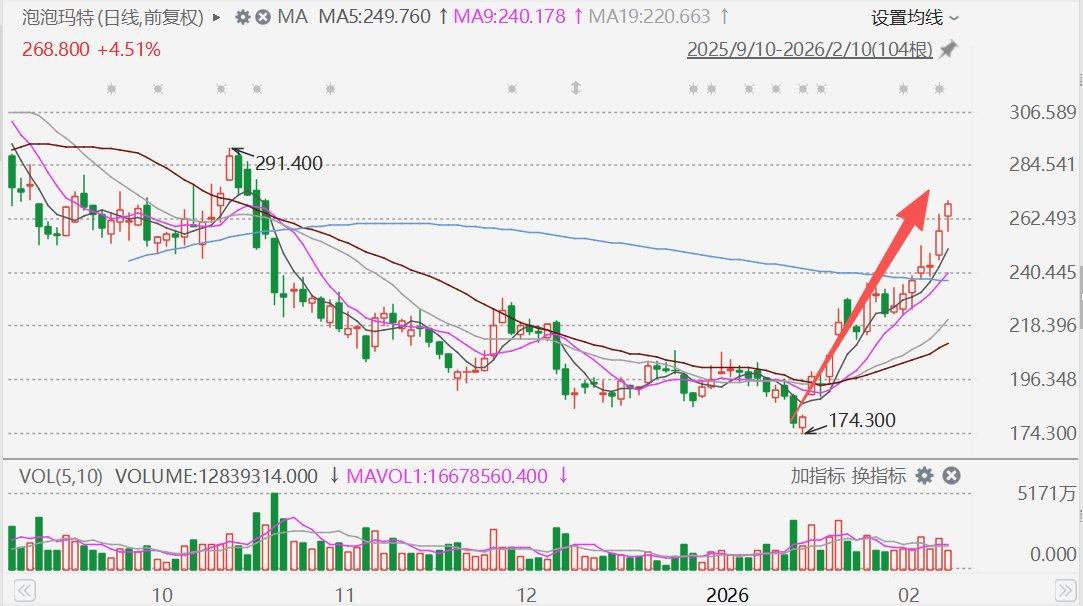Click the last event marker at top right

point(939,89)
